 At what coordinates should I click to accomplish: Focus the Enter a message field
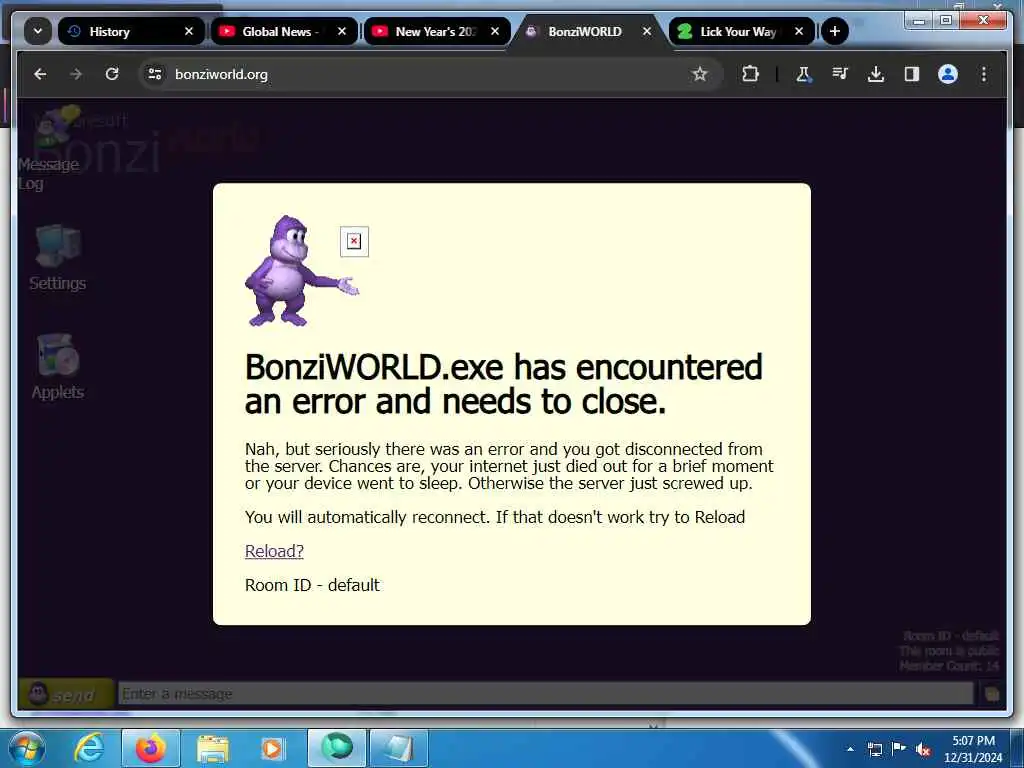pyautogui.click(x=546, y=694)
